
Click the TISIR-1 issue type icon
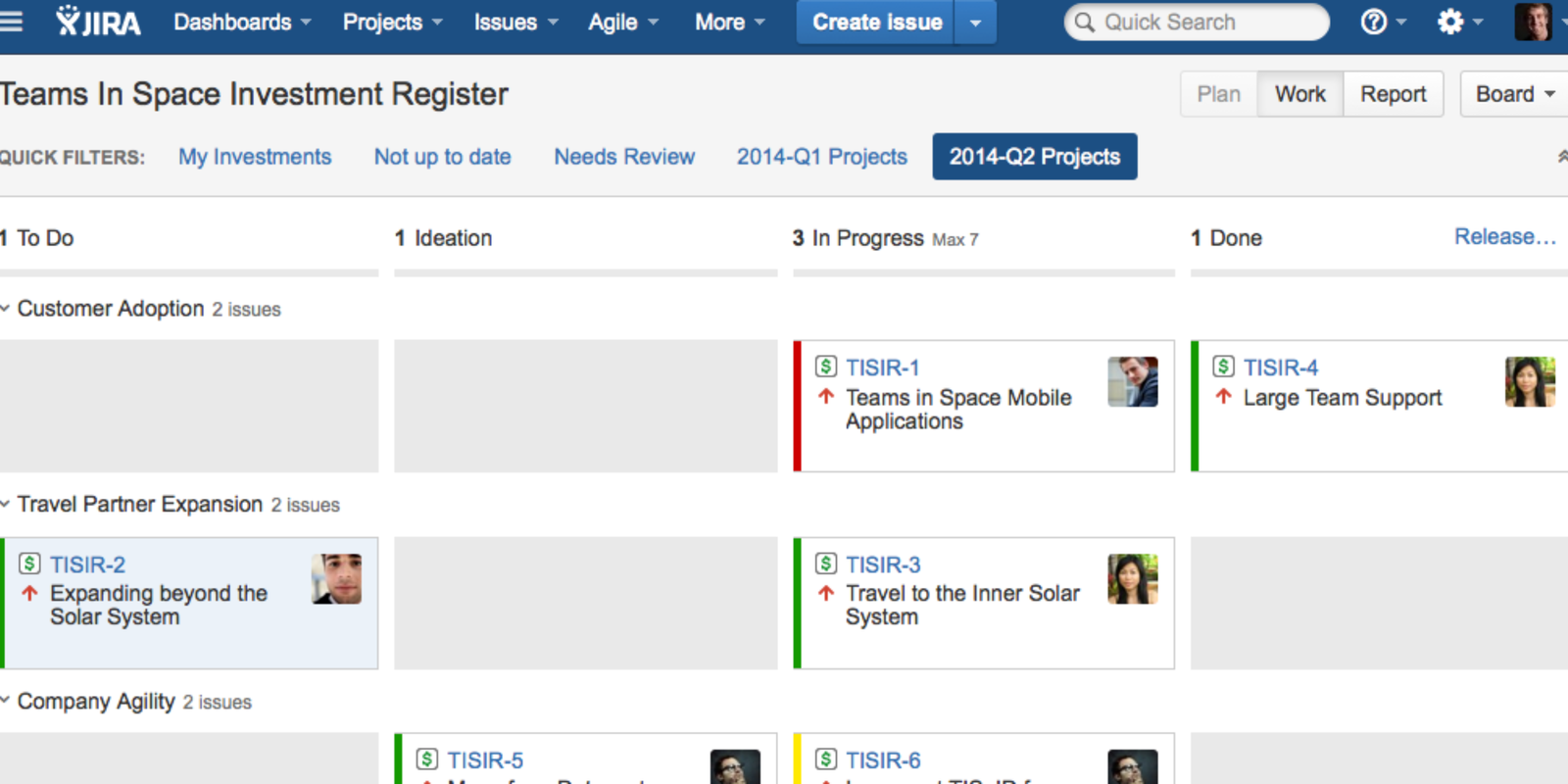click(x=826, y=367)
